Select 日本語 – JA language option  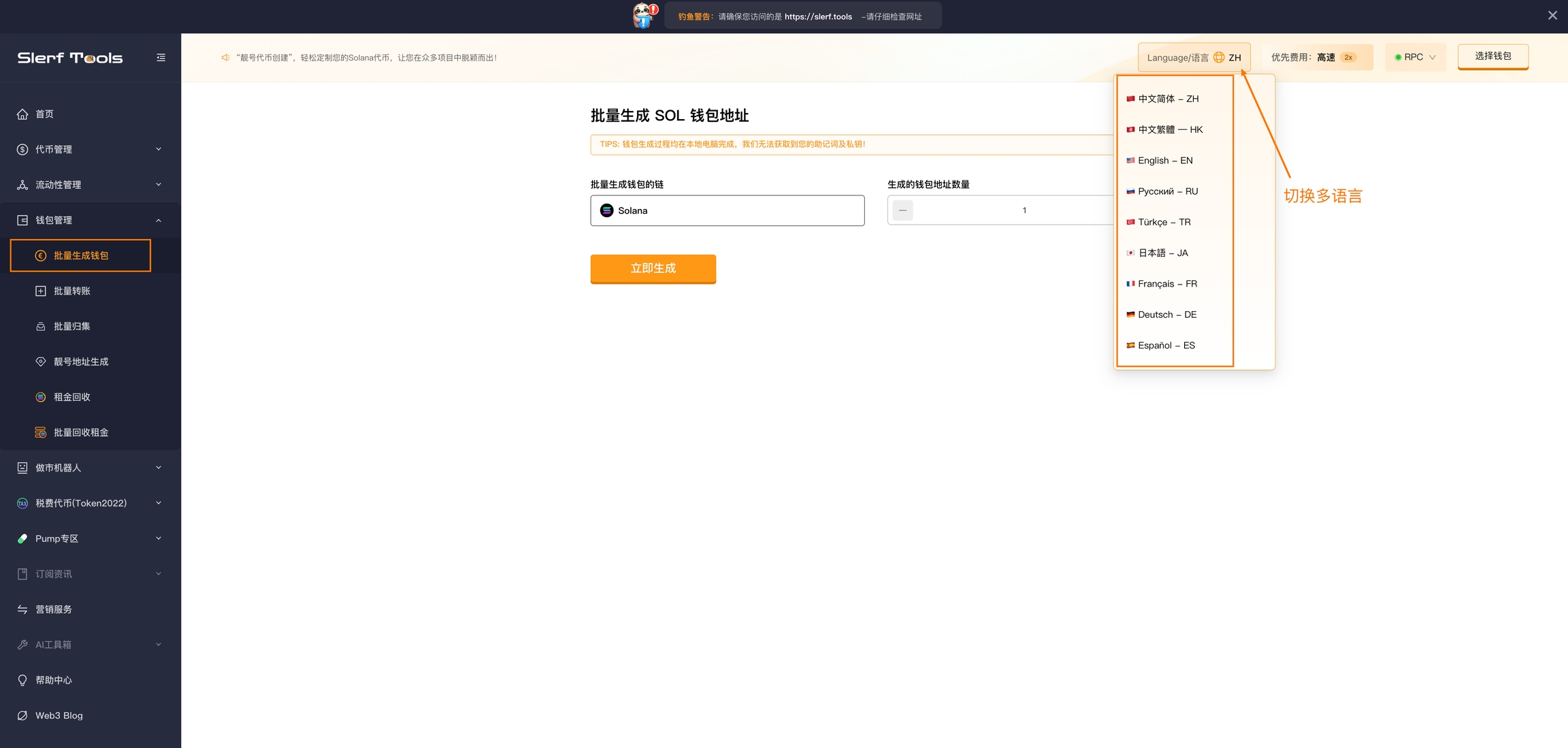(1162, 253)
